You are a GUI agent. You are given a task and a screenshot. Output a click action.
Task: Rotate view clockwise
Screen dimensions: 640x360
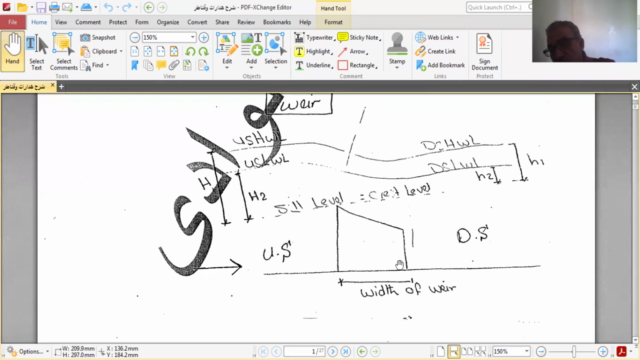[203, 51]
